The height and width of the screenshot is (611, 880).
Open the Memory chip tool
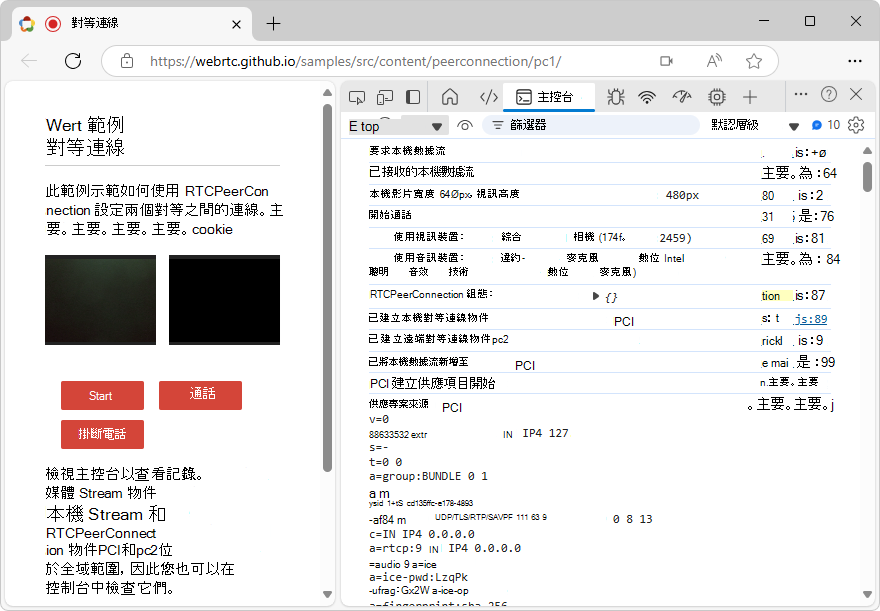(717, 97)
